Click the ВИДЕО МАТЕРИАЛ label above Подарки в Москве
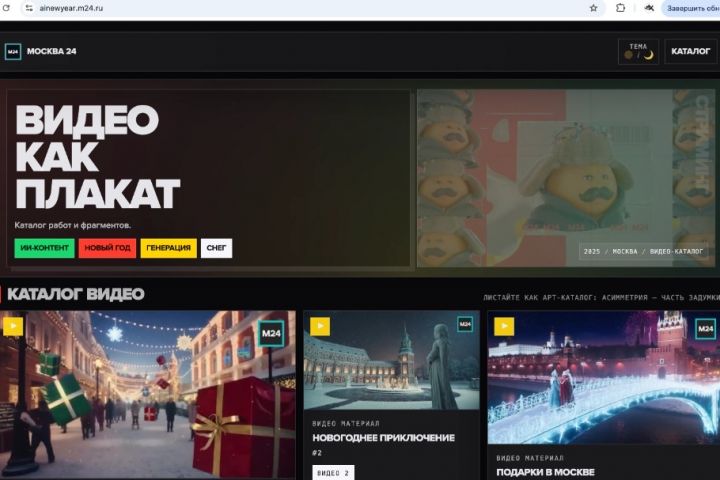 530,458
